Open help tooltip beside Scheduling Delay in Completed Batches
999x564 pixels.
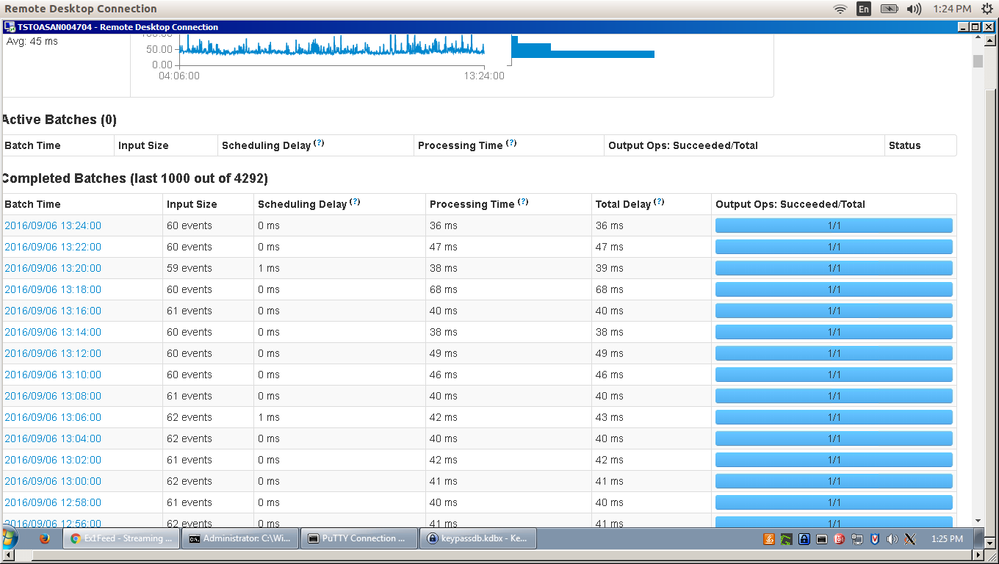[355, 202]
